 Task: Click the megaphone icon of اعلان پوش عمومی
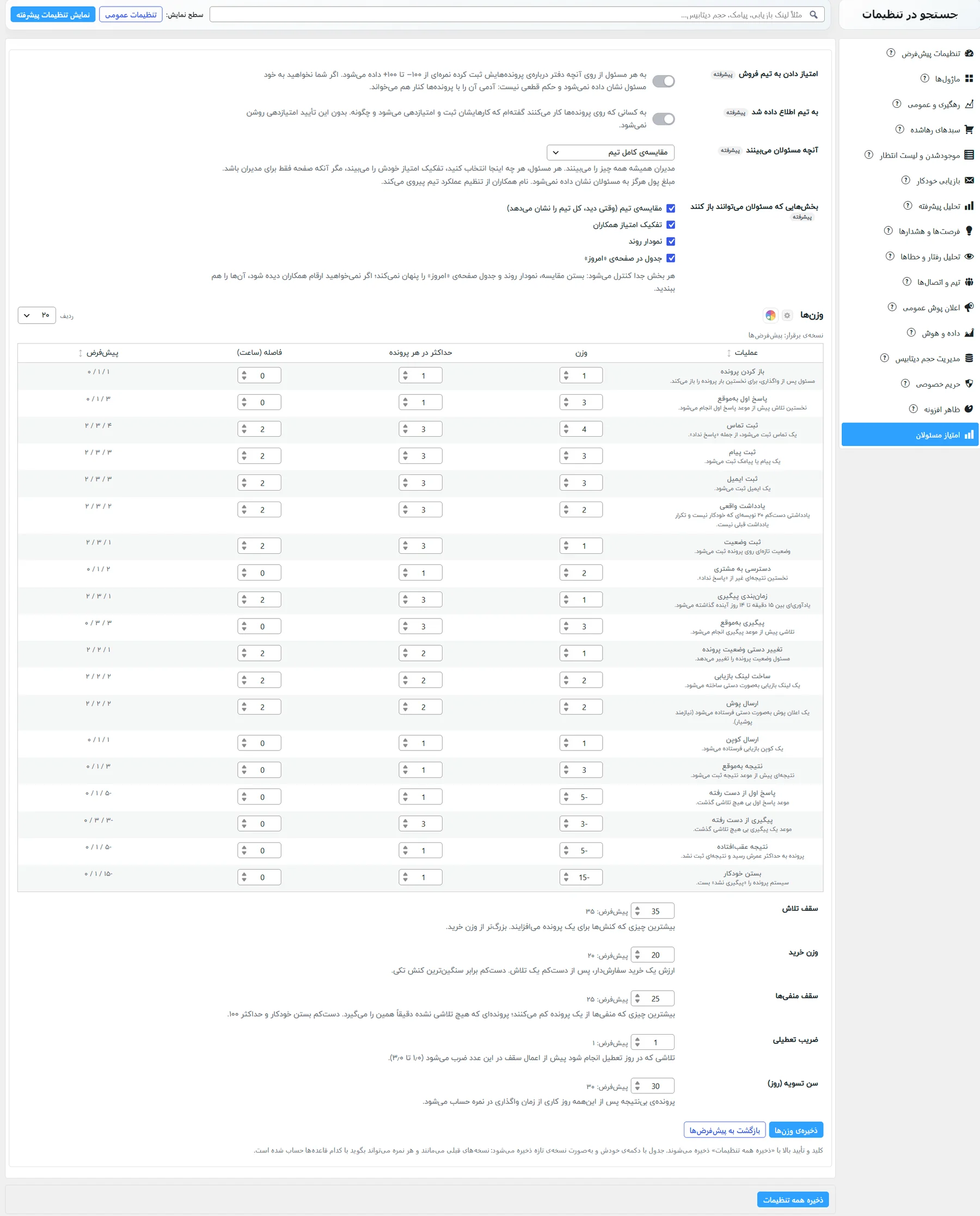(x=969, y=307)
